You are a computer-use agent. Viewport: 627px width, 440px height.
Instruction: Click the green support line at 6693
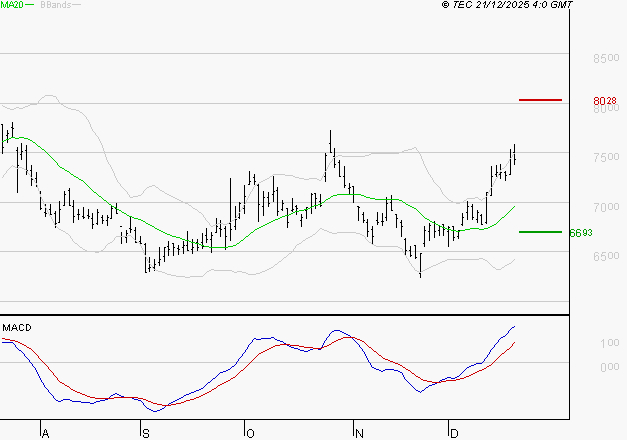tap(540, 232)
